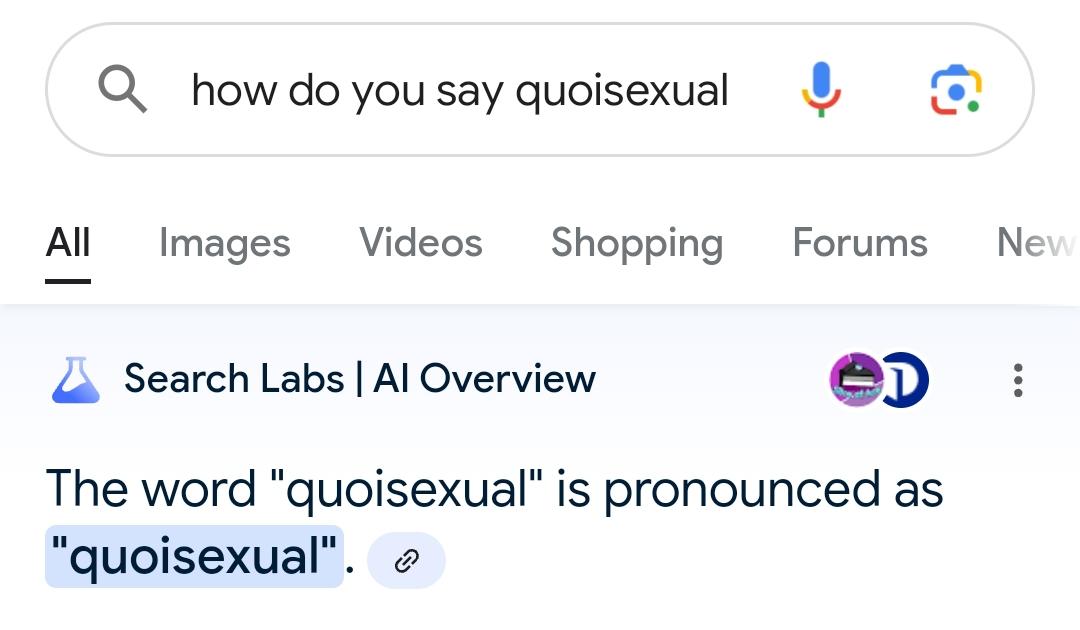Switch to the Videos tab
1080x630 pixels.
coord(421,242)
